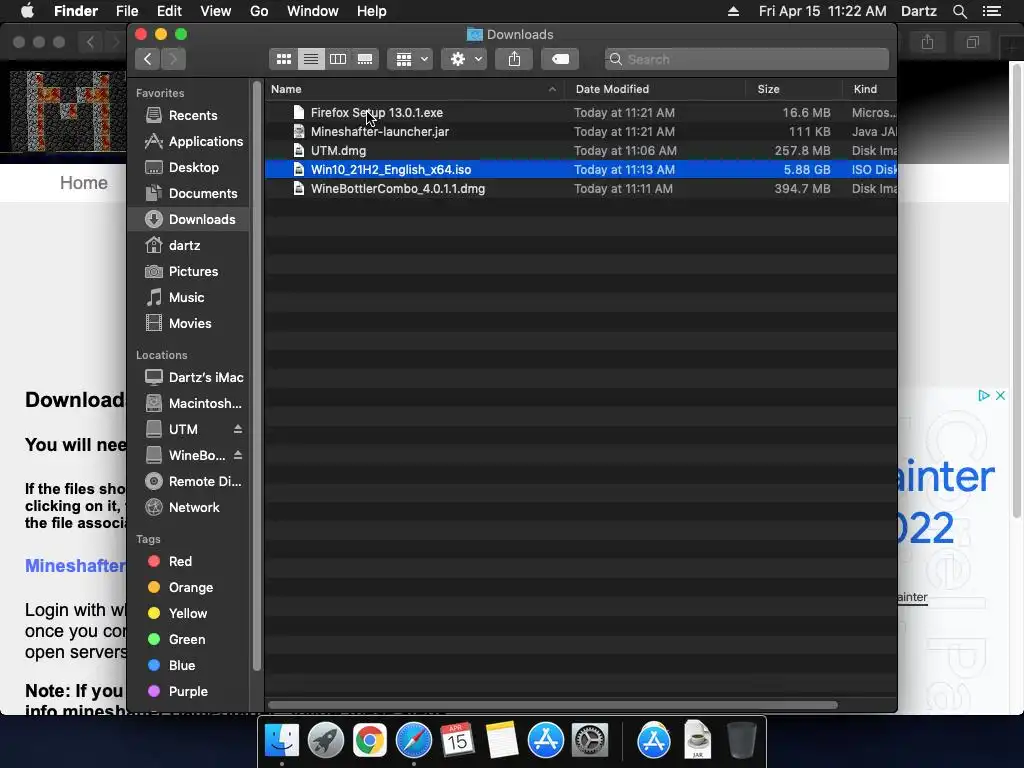Filter by Orange tag

[188, 588]
